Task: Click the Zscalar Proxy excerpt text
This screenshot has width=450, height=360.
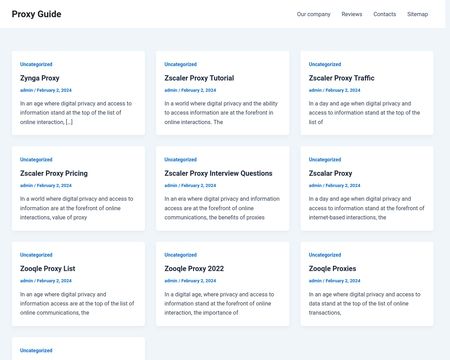Action: point(367,208)
